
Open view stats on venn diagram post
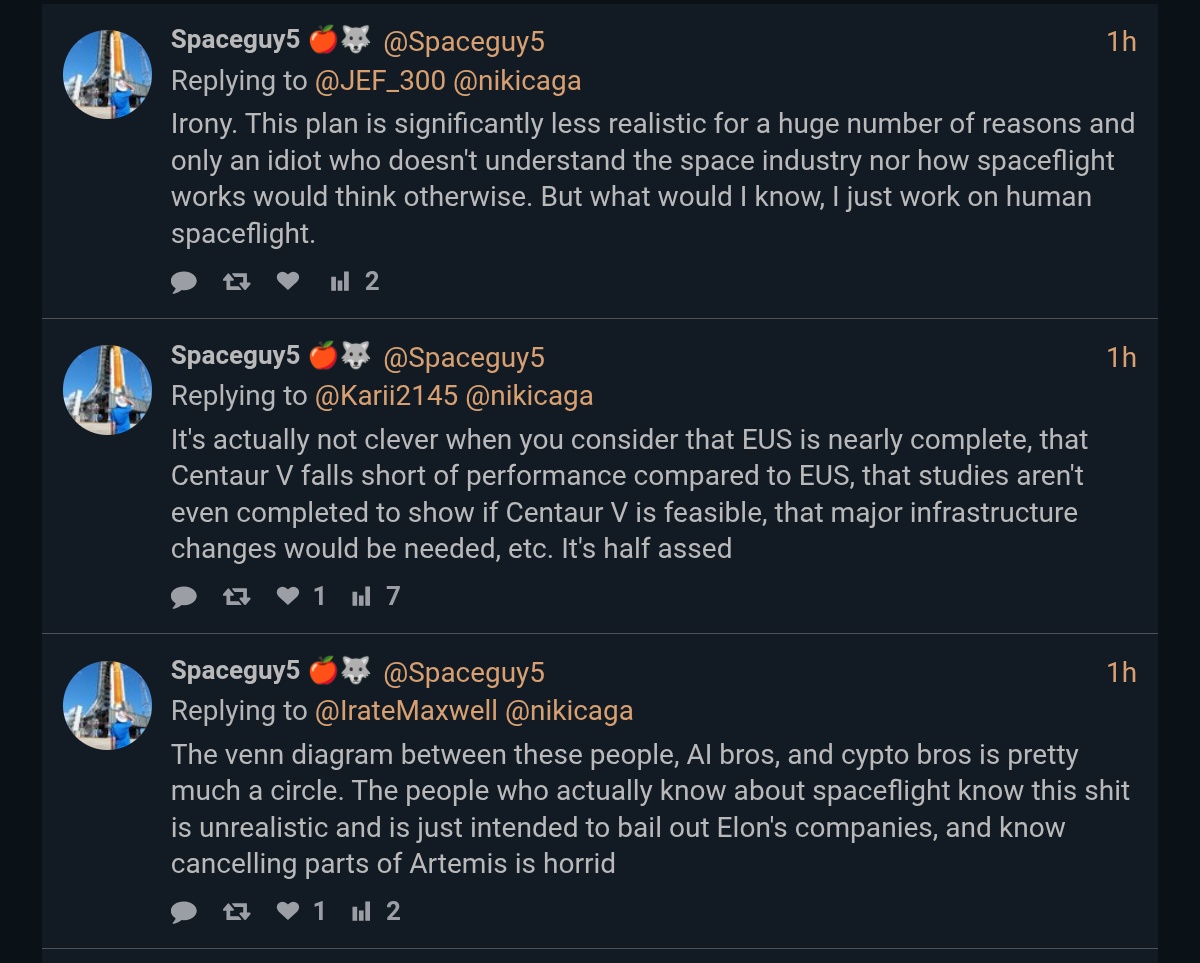361,912
